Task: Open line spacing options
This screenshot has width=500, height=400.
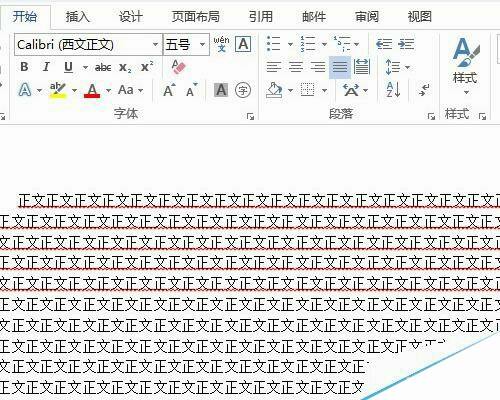Action: click(x=392, y=67)
